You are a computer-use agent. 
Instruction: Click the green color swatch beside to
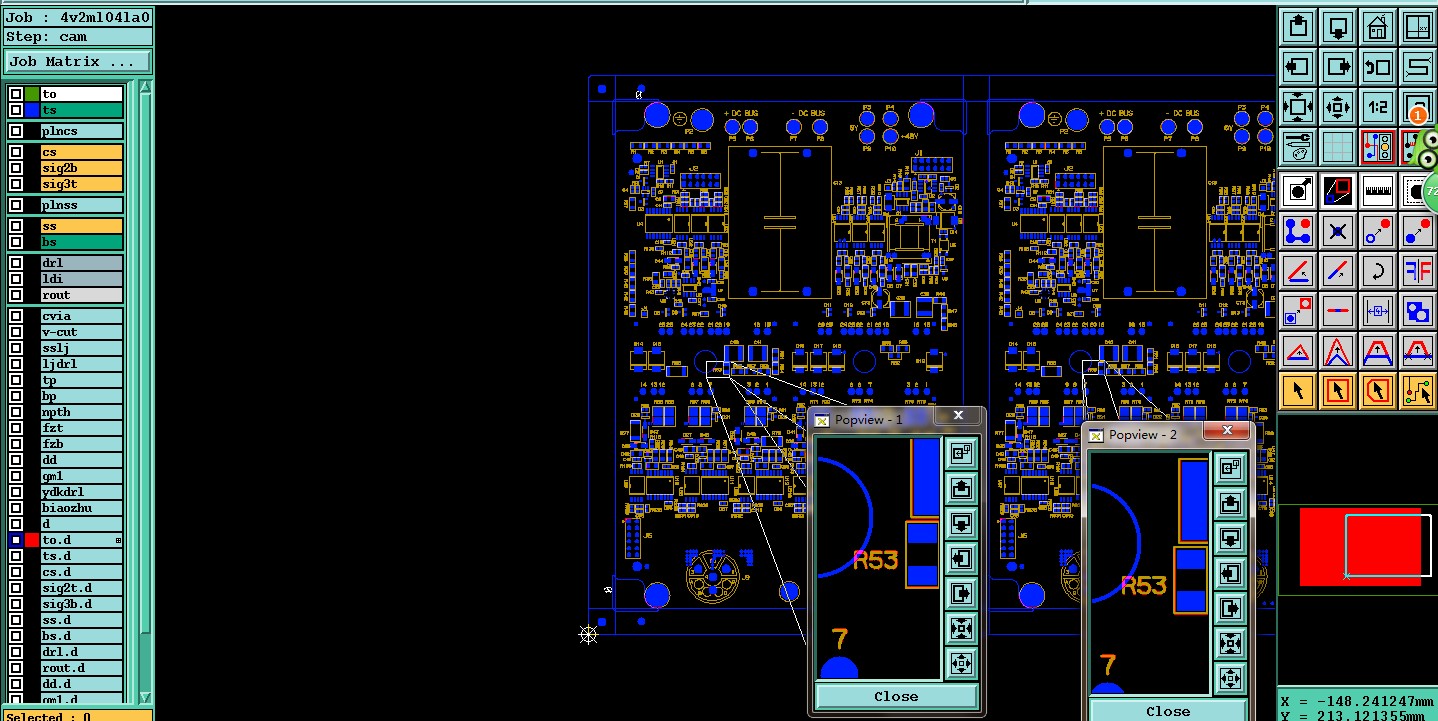32,94
